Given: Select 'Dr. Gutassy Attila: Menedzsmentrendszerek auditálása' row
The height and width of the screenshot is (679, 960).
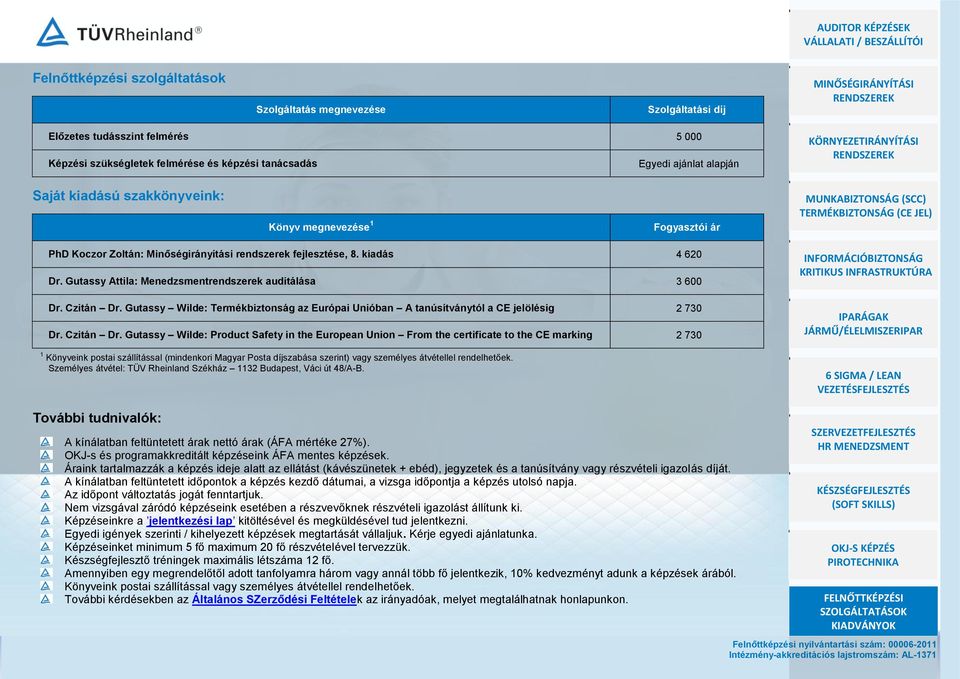Looking at the screenshot, I should 398,281.
